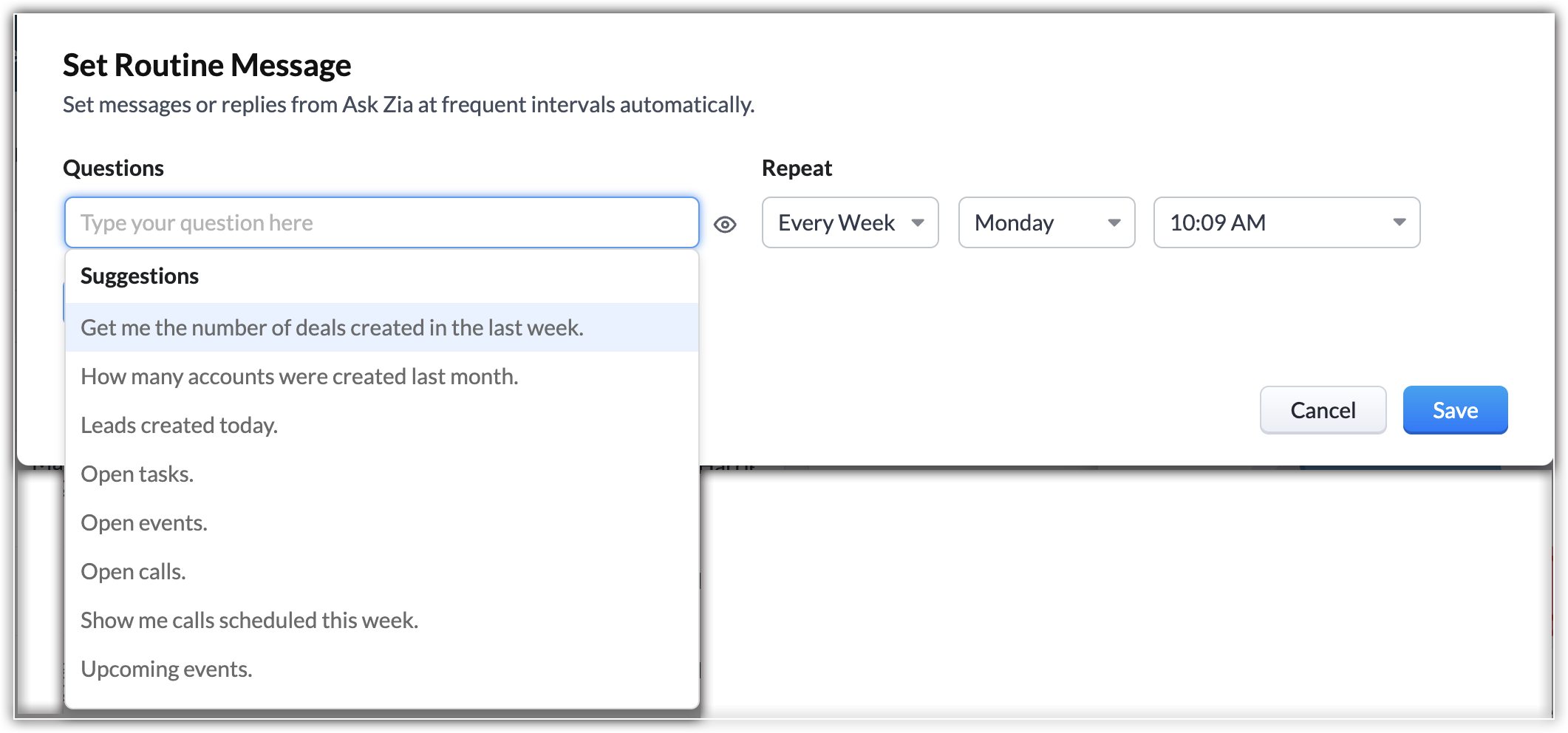This screenshot has width=1568, height=733.
Task: Click the Save button
Action: (1454, 410)
